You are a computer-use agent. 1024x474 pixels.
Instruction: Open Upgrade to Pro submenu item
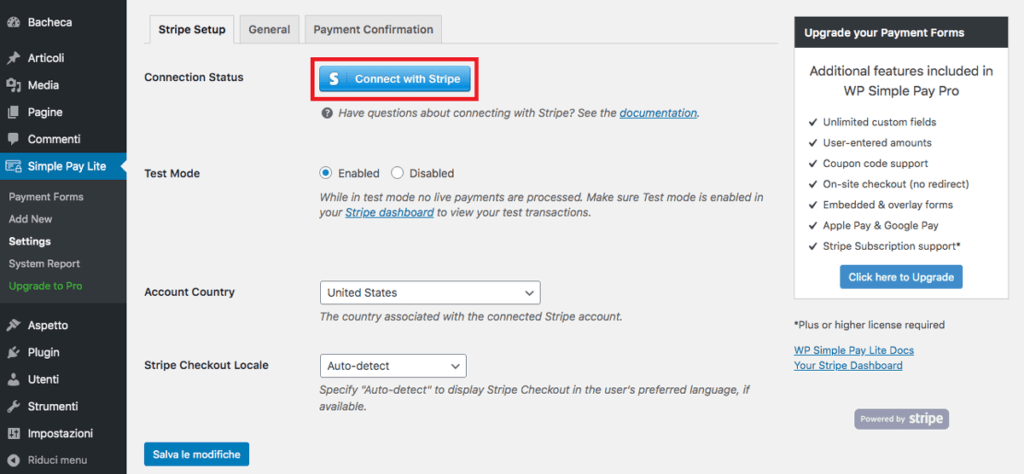pos(46,286)
